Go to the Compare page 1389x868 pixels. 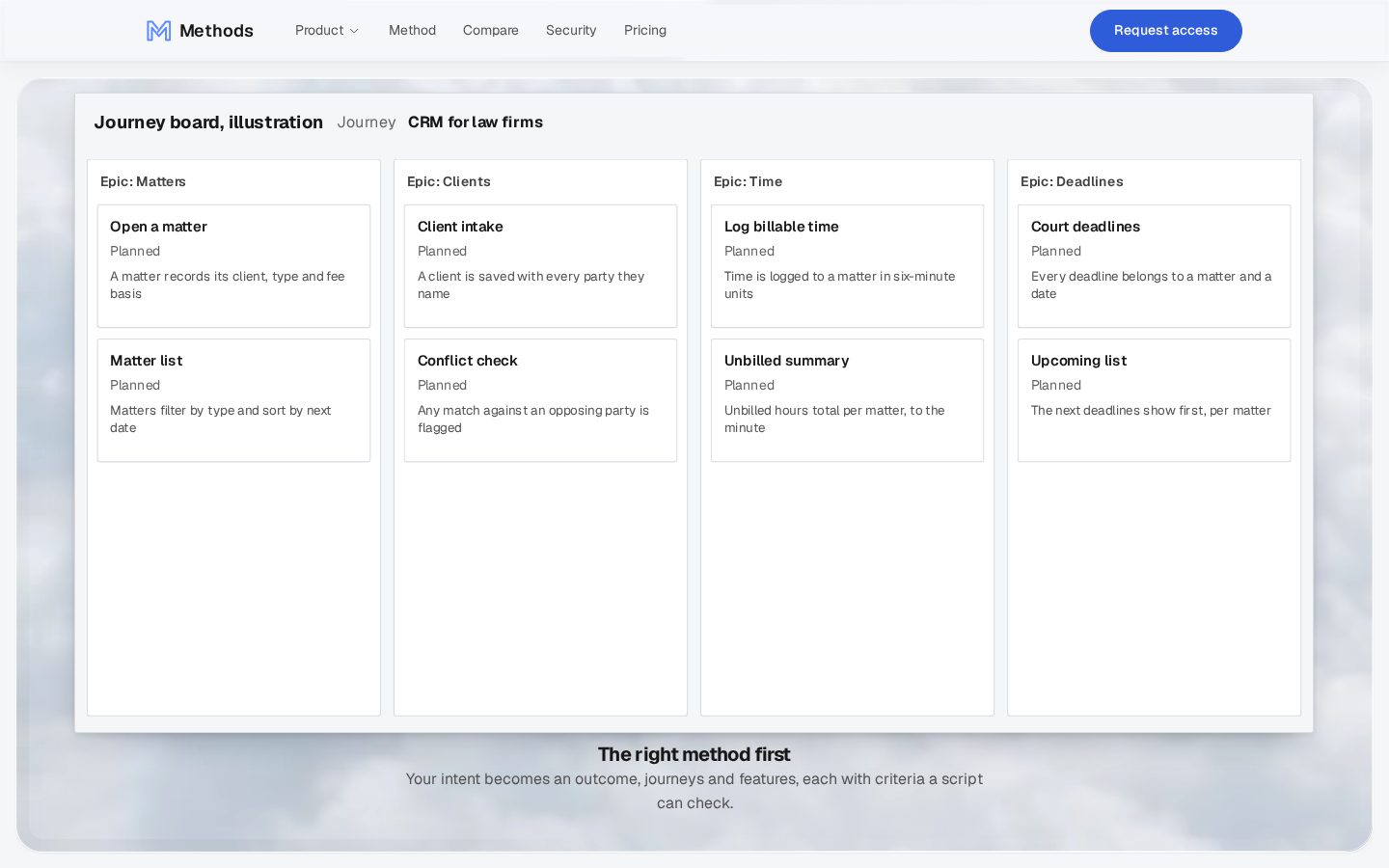pyautogui.click(x=490, y=31)
